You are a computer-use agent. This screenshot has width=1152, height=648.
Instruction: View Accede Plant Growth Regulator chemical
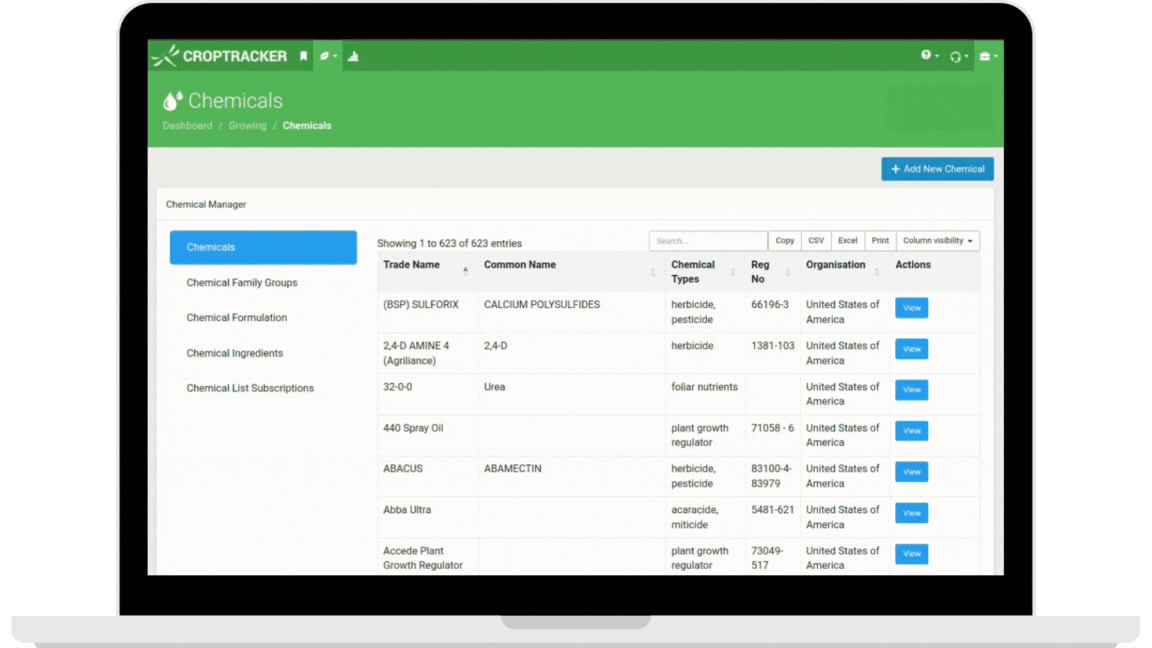tap(912, 553)
